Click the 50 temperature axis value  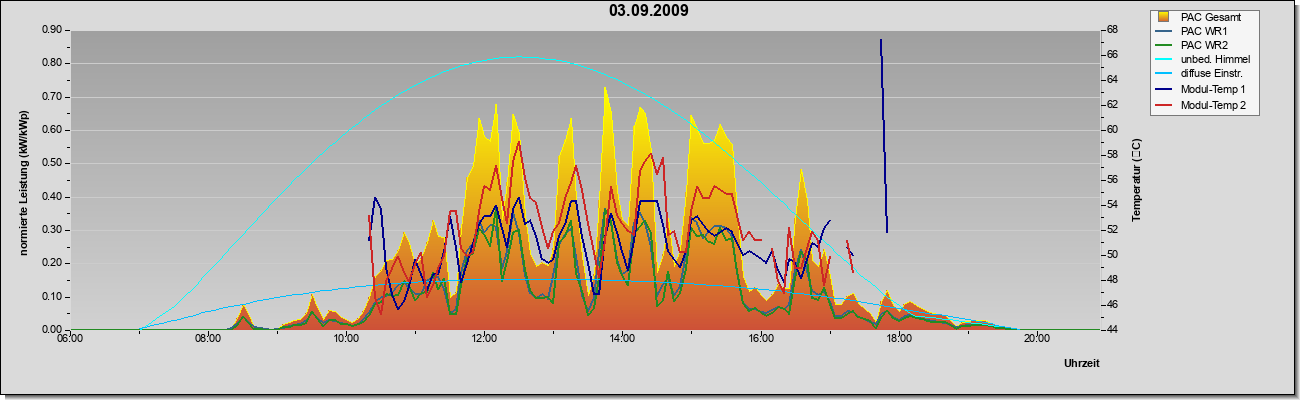click(1111, 255)
